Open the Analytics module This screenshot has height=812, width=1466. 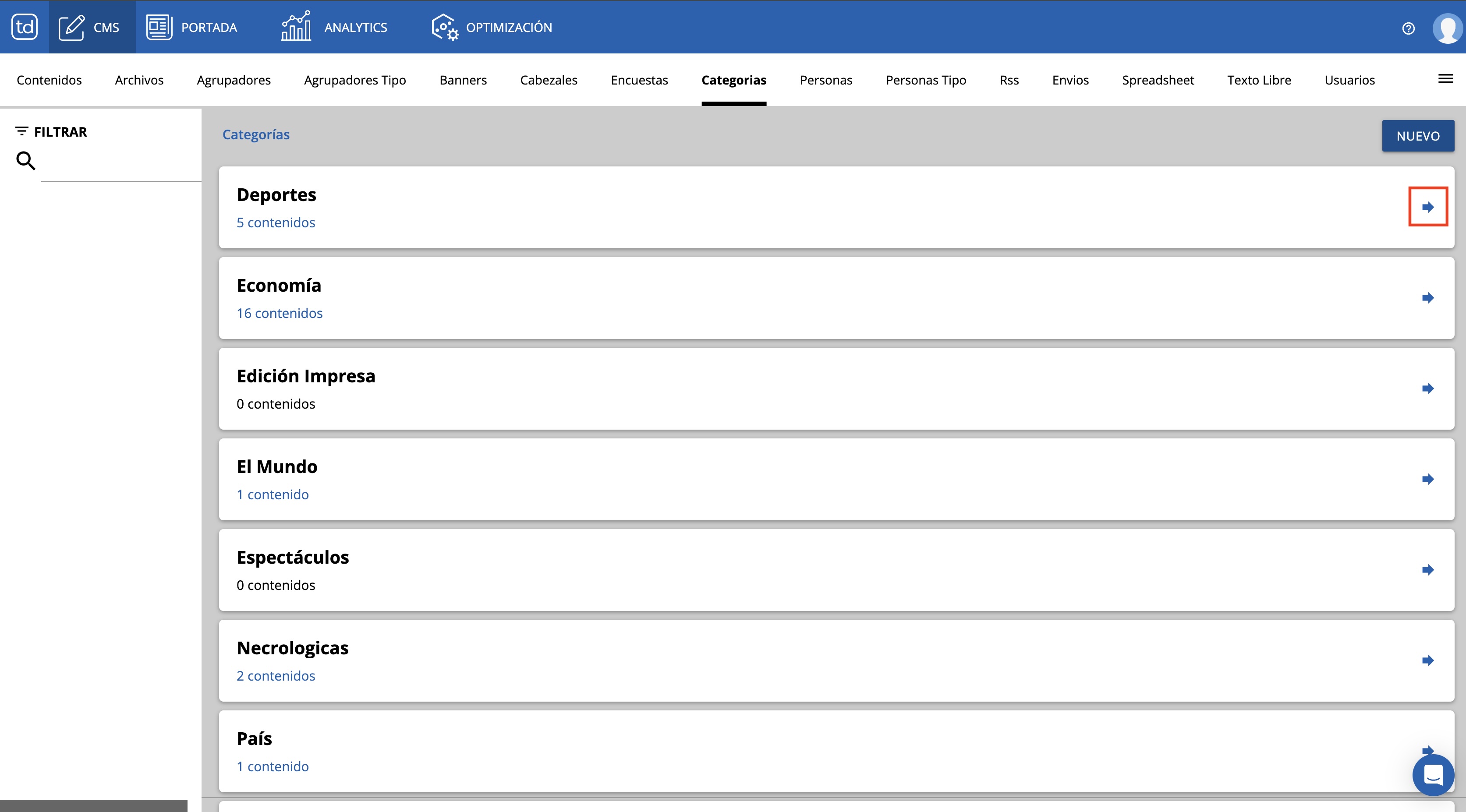pyautogui.click(x=334, y=27)
